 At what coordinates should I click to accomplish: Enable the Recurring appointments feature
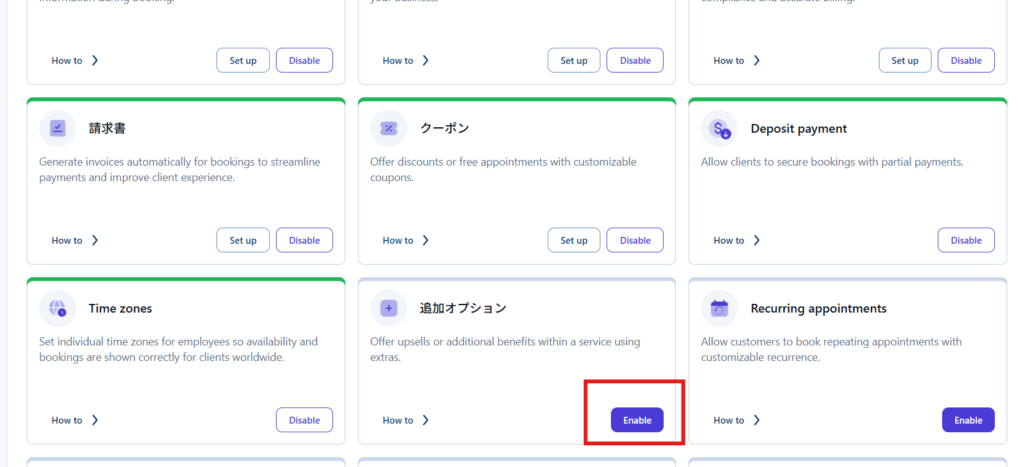(x=967, y=420)
